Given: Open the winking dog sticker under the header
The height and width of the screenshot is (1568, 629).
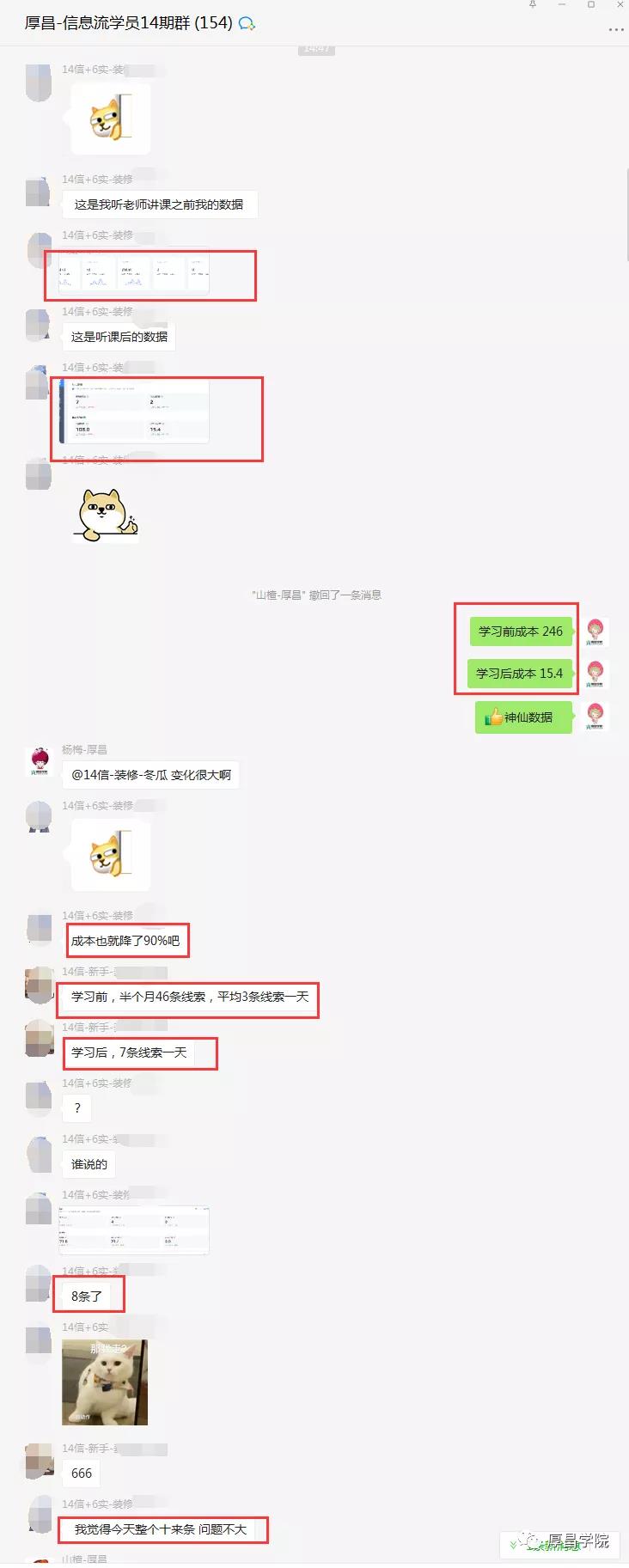Looking at the screenshot, I should pos(110,118).
